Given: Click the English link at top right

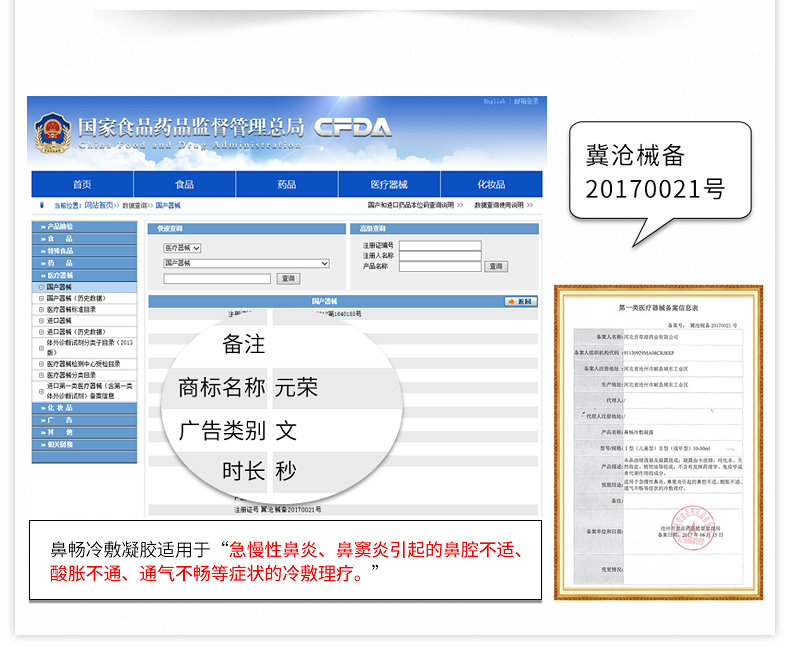Looking at the screenshot, I should [494, 101].
